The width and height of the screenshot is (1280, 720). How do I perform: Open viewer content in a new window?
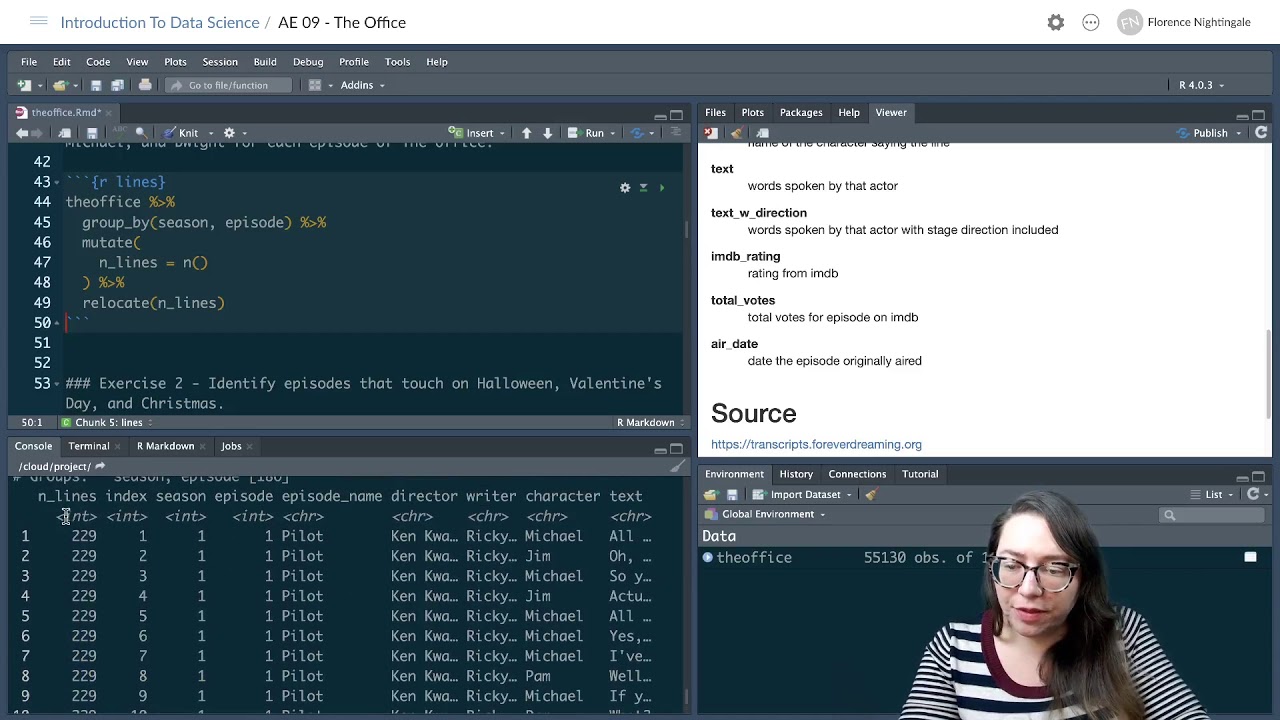762,133
